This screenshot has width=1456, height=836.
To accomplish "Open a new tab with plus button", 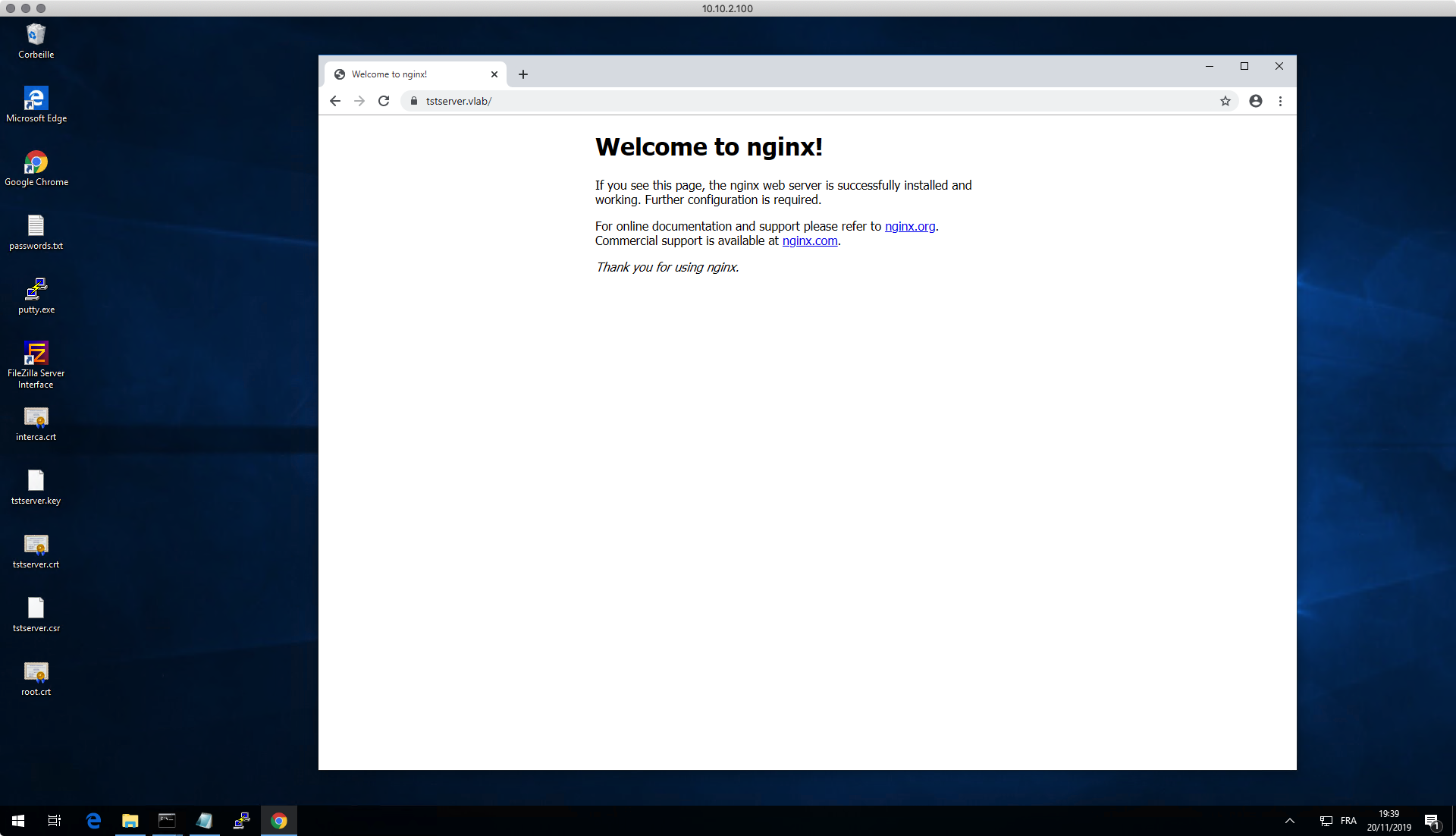I will [x=523, y=74].
